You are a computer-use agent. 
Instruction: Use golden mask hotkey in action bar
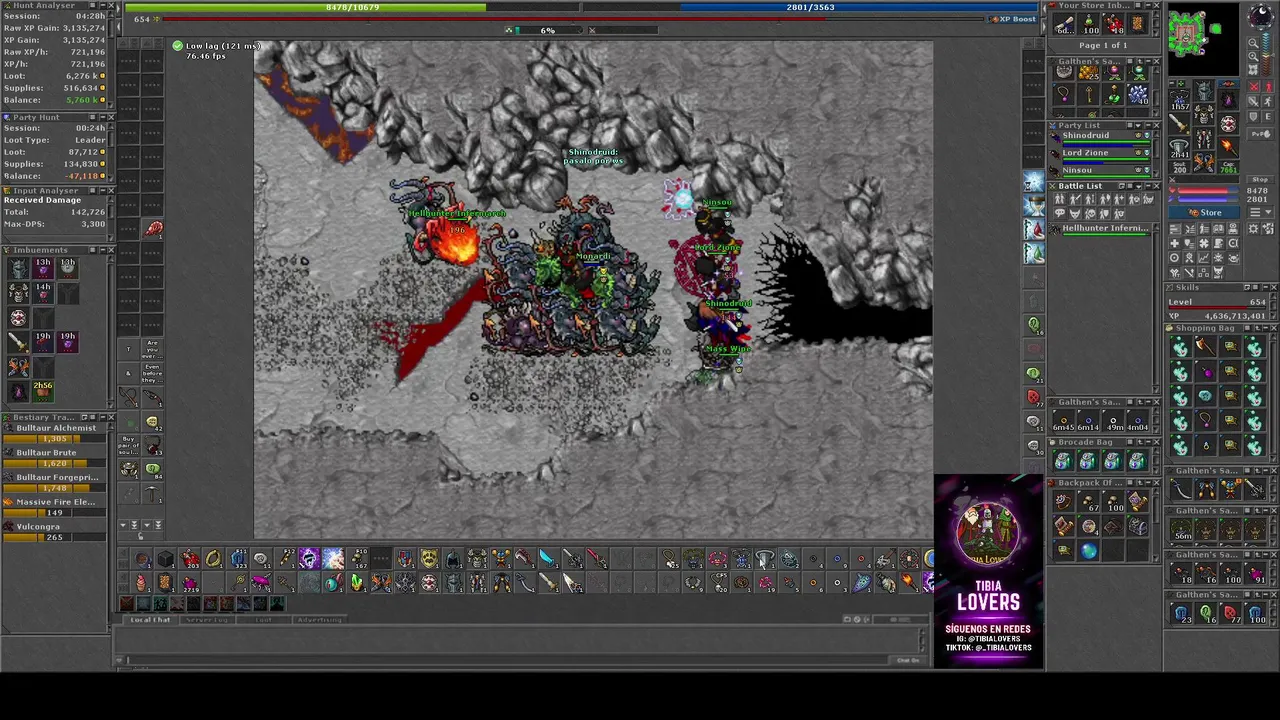tap(429, 558)
